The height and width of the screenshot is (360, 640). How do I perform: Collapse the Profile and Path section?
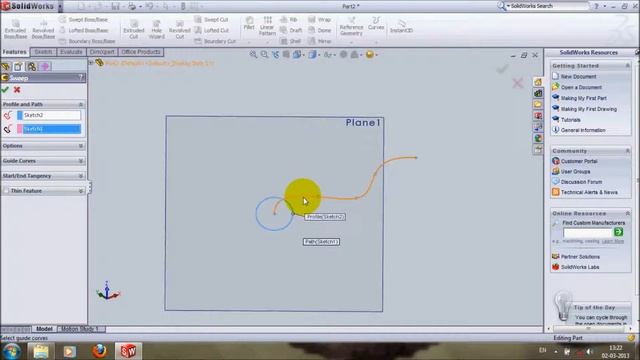click(81, 104)
